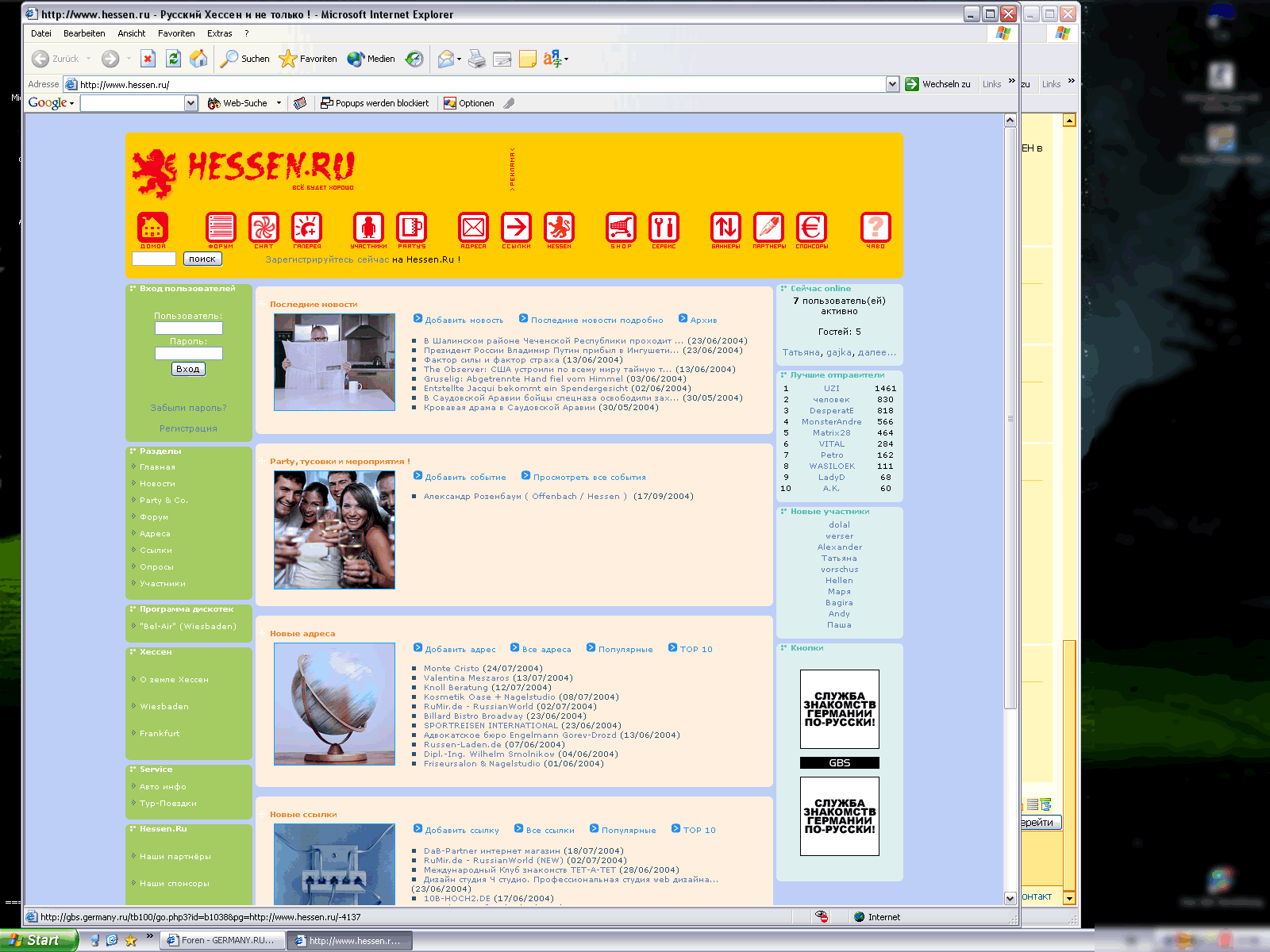The height and width of the screenshot is (952, 1270).
Task: Open the ? help menu
Action: click(247, 33)
